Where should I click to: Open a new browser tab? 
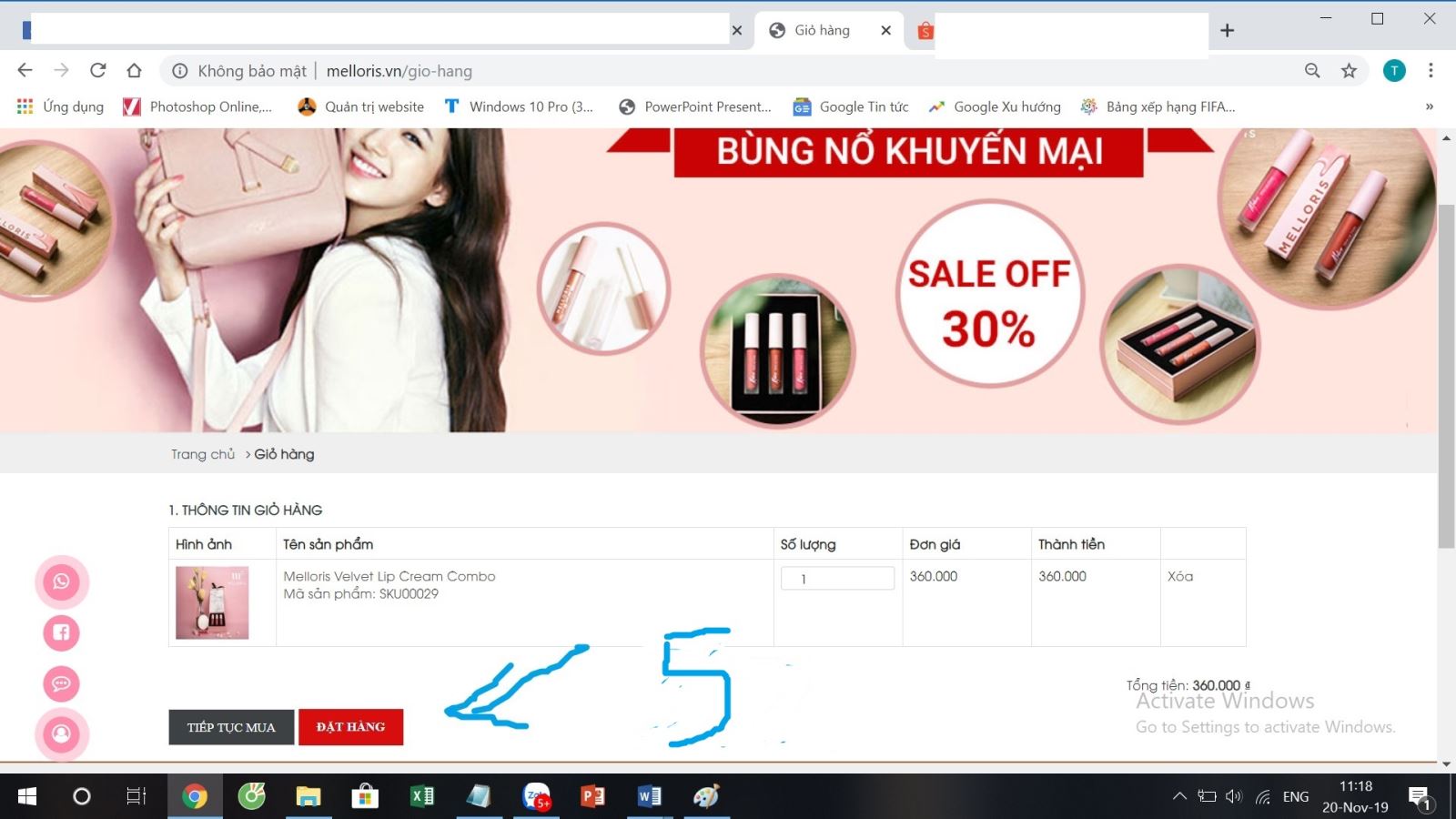[1227, 30]
